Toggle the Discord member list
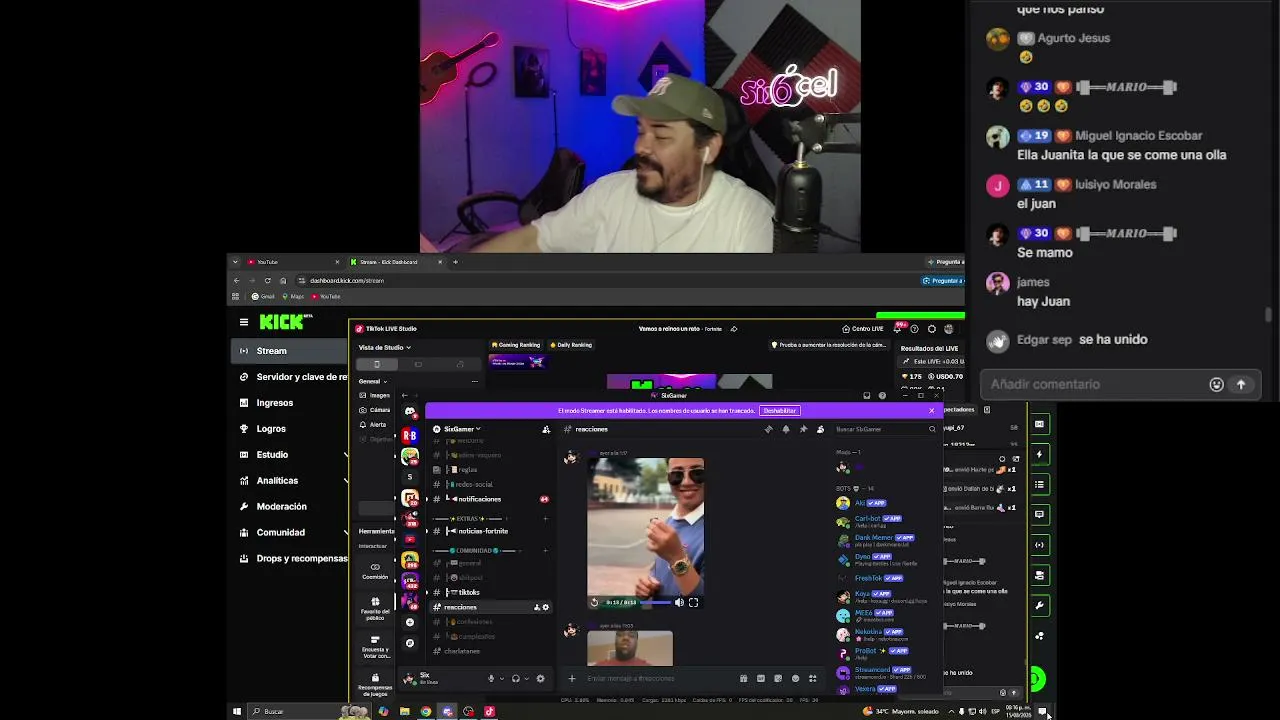This screenshot has width=1280, height=720. click(820, 429)
